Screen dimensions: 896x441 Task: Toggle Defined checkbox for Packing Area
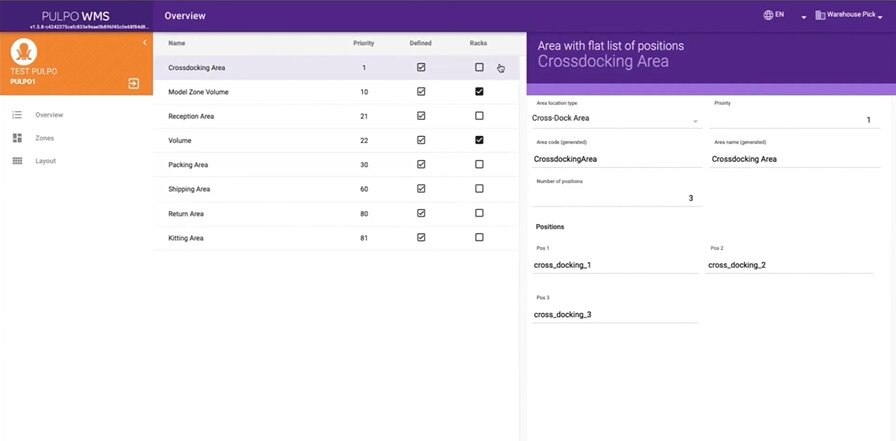[421, 164]
